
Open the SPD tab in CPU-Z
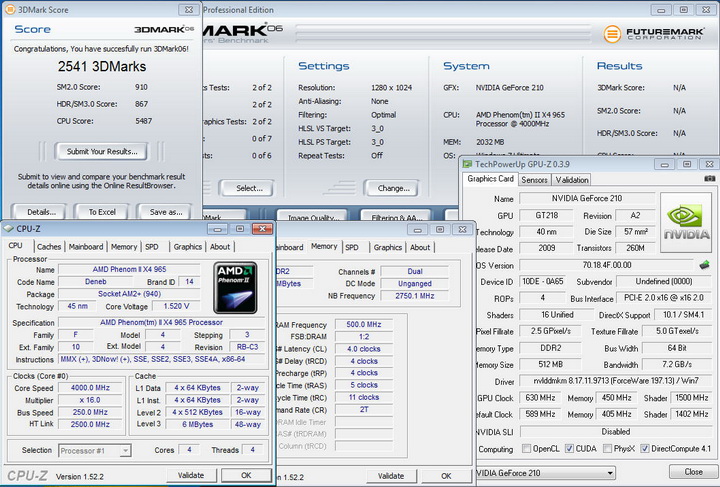pyautogui.click(x=151, y=246)
